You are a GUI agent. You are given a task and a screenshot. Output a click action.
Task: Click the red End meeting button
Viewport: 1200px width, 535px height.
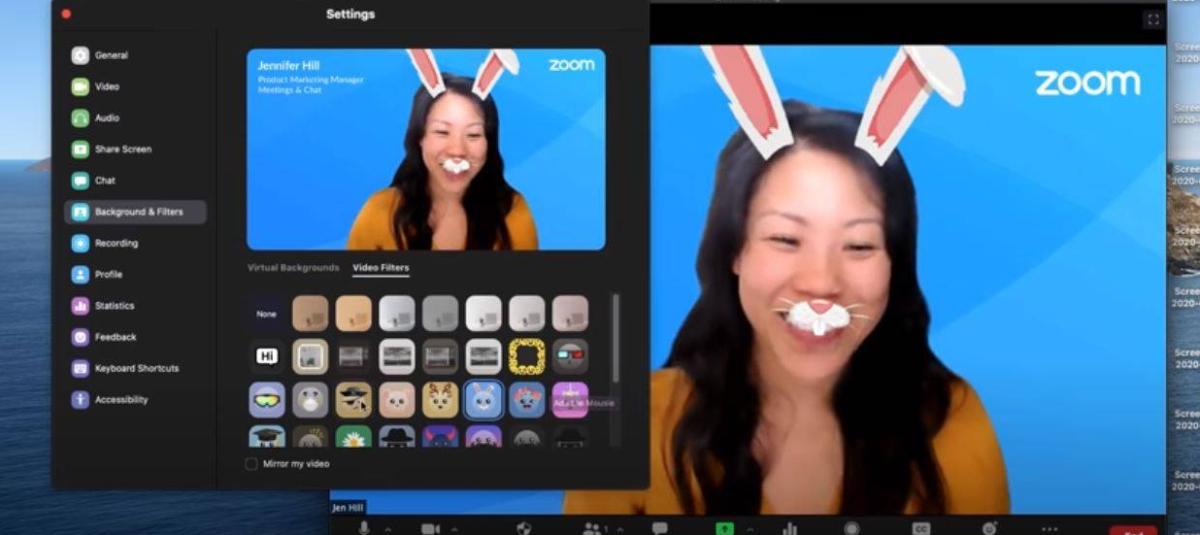1132,529
